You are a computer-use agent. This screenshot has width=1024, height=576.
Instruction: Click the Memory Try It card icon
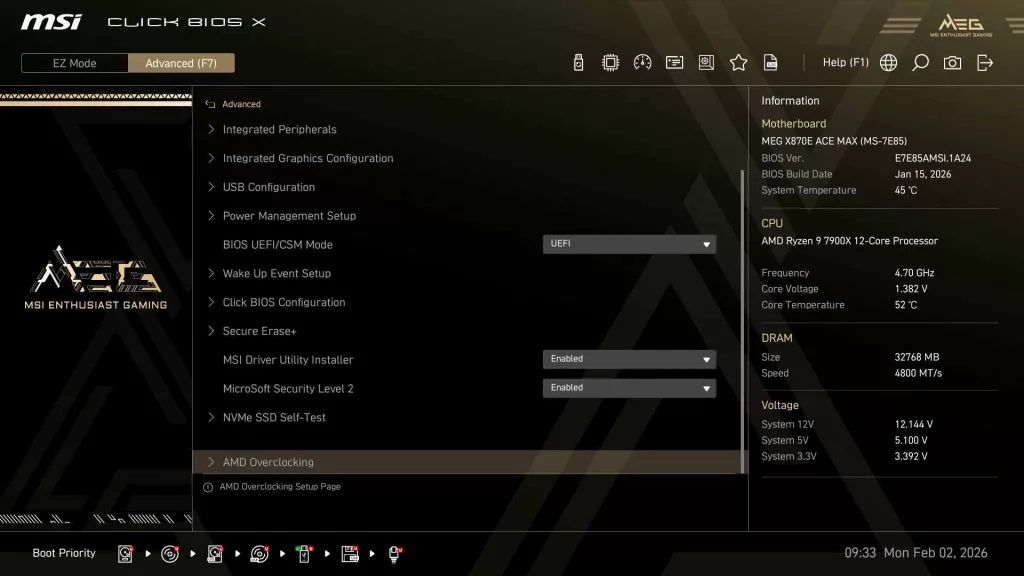click(674, 62)
